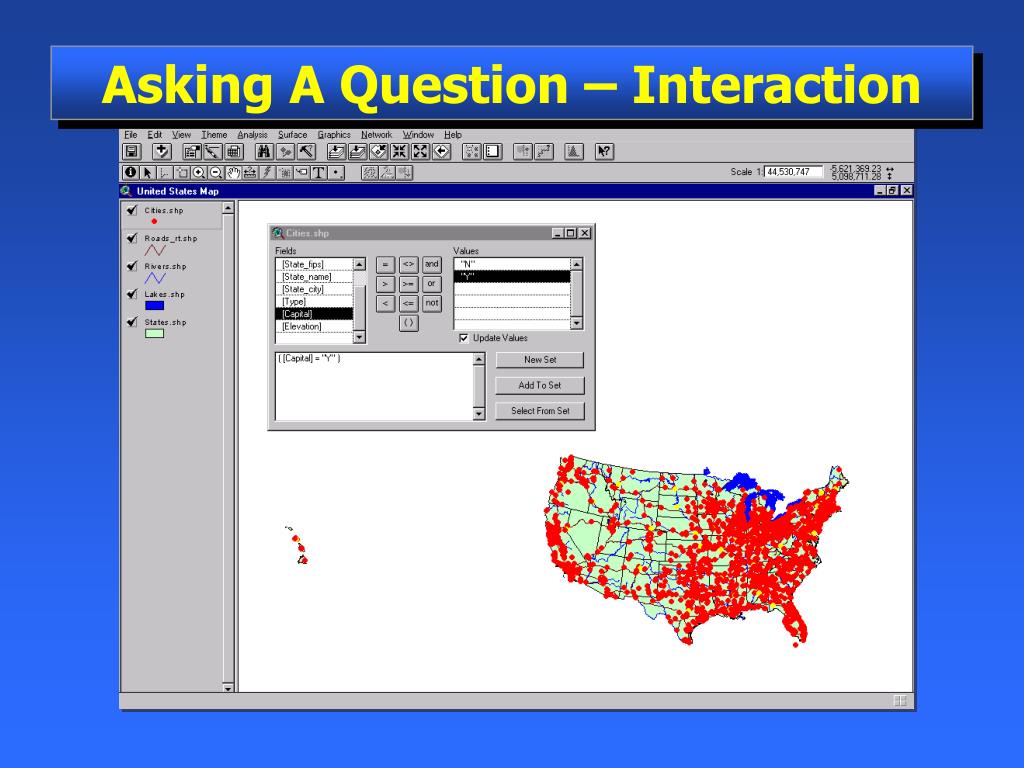Open the Edit Legend toolbar icon
1024x768 pixels.
tap(212, 152)
